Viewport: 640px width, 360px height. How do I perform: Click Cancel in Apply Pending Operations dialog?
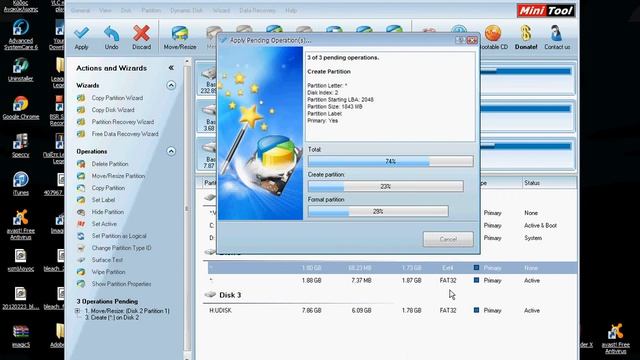pyautogui.click(x=448, y=239)
